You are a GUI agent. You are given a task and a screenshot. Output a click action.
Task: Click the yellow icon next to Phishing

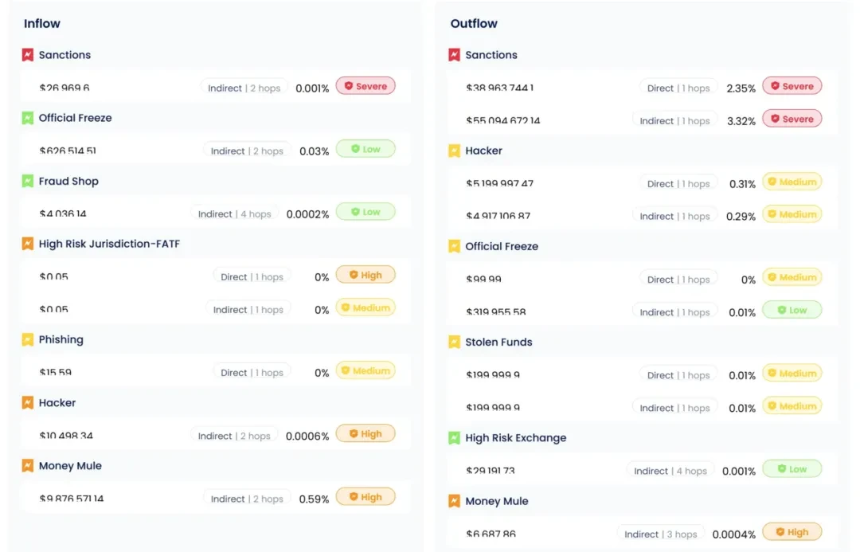28,340
